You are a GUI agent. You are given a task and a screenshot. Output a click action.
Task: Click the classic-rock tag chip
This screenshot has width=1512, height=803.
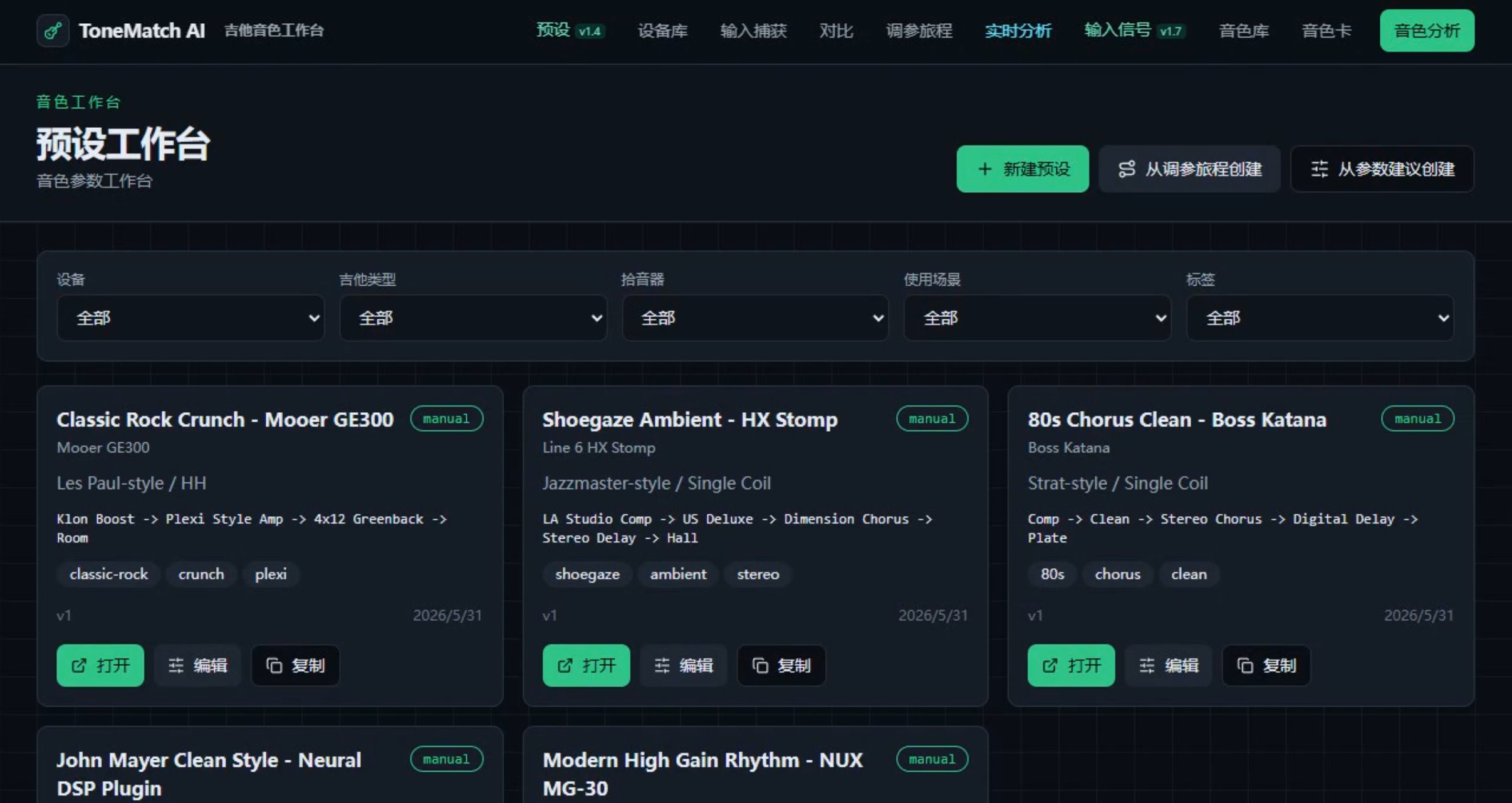109,574
